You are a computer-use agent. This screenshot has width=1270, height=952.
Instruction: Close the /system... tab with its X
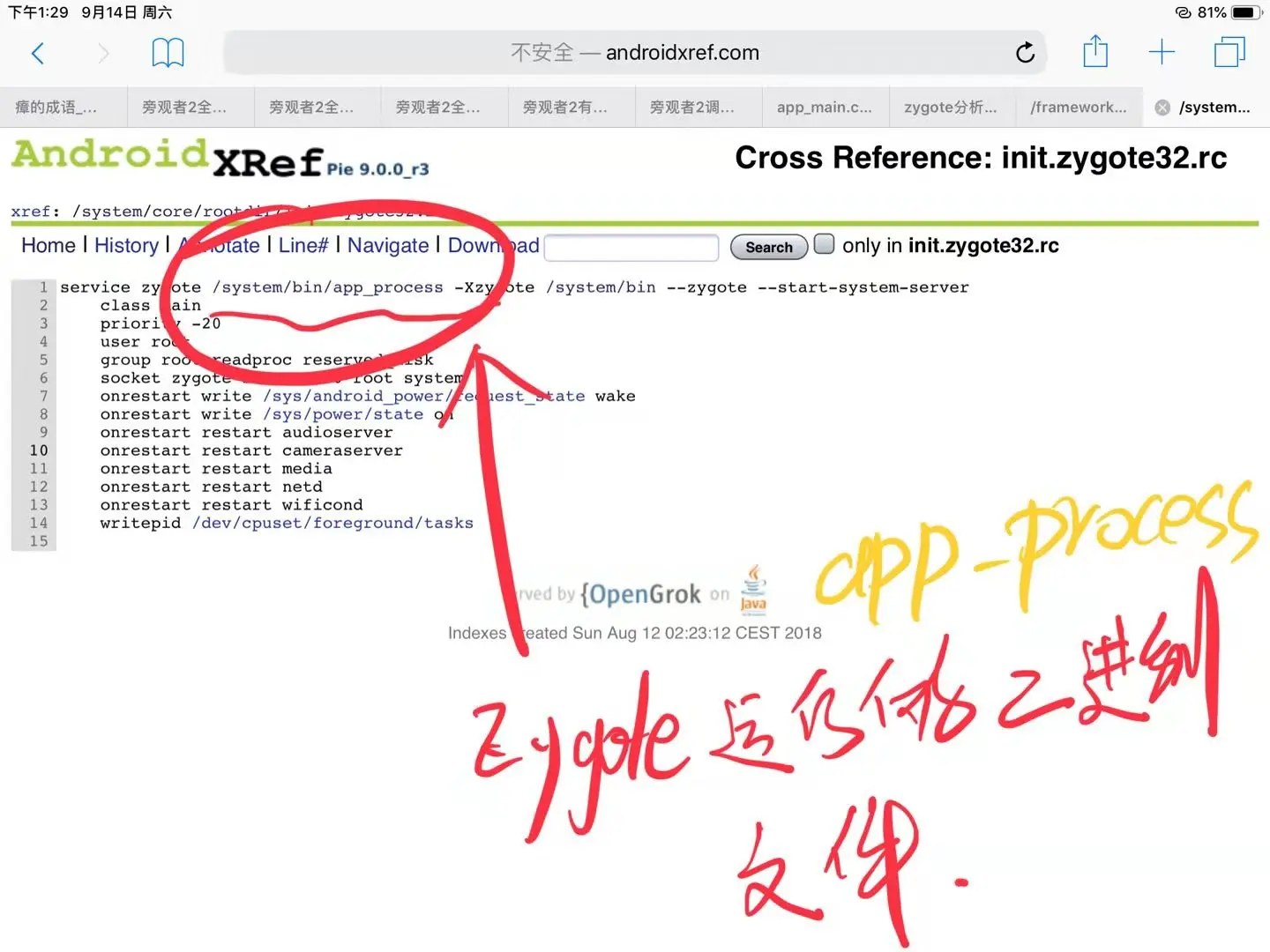pos(1162,108)
